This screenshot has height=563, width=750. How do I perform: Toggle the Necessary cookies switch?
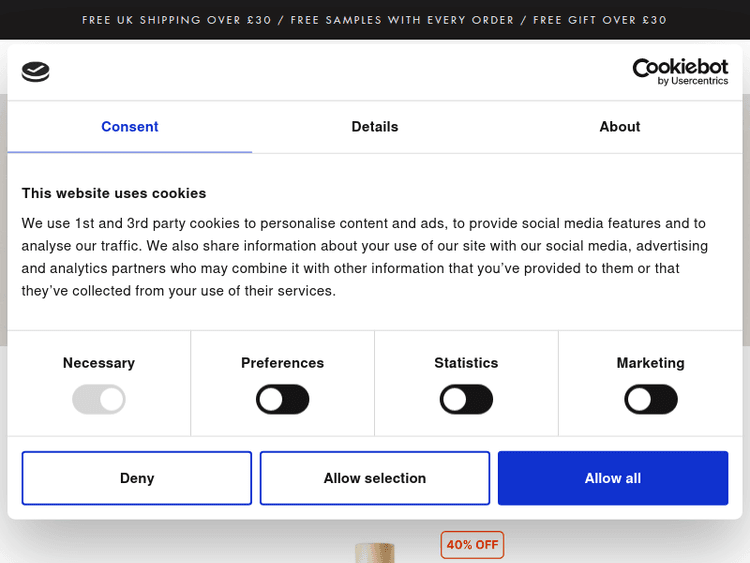click(99, 400)
